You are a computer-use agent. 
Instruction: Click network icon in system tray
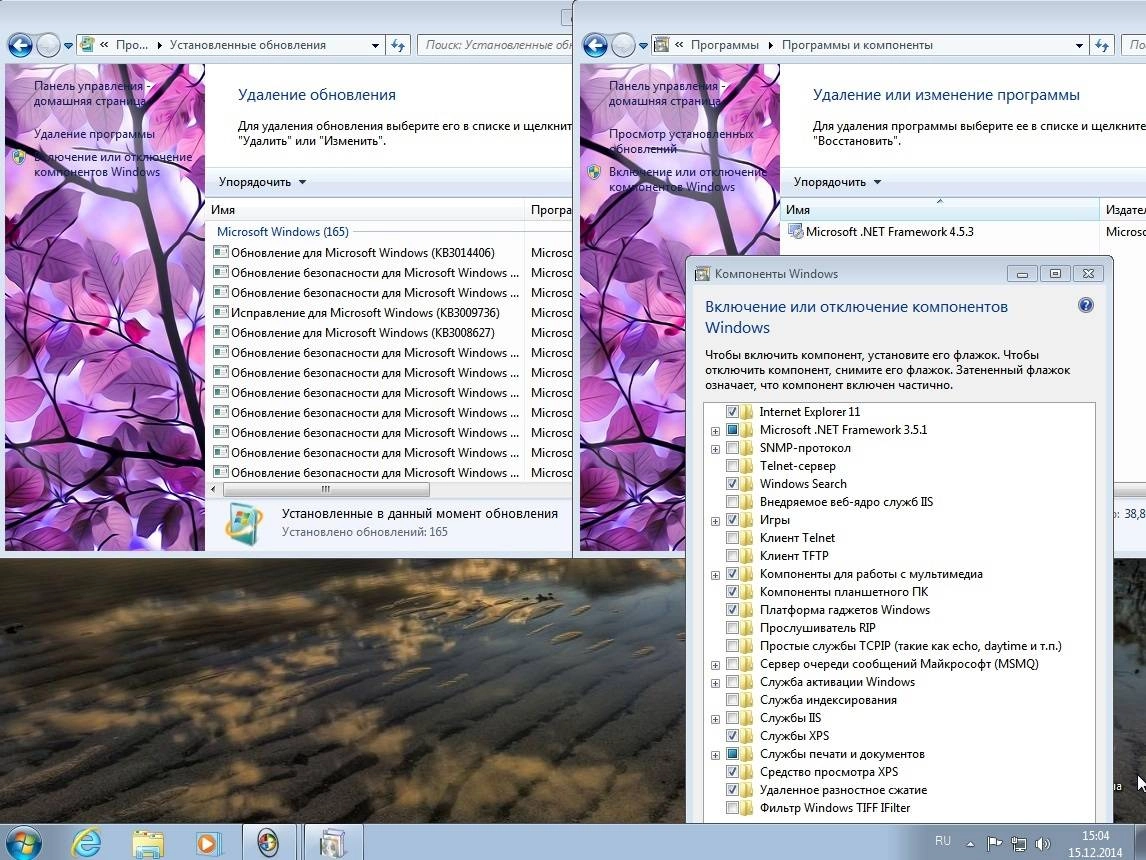coord(1019,844)
